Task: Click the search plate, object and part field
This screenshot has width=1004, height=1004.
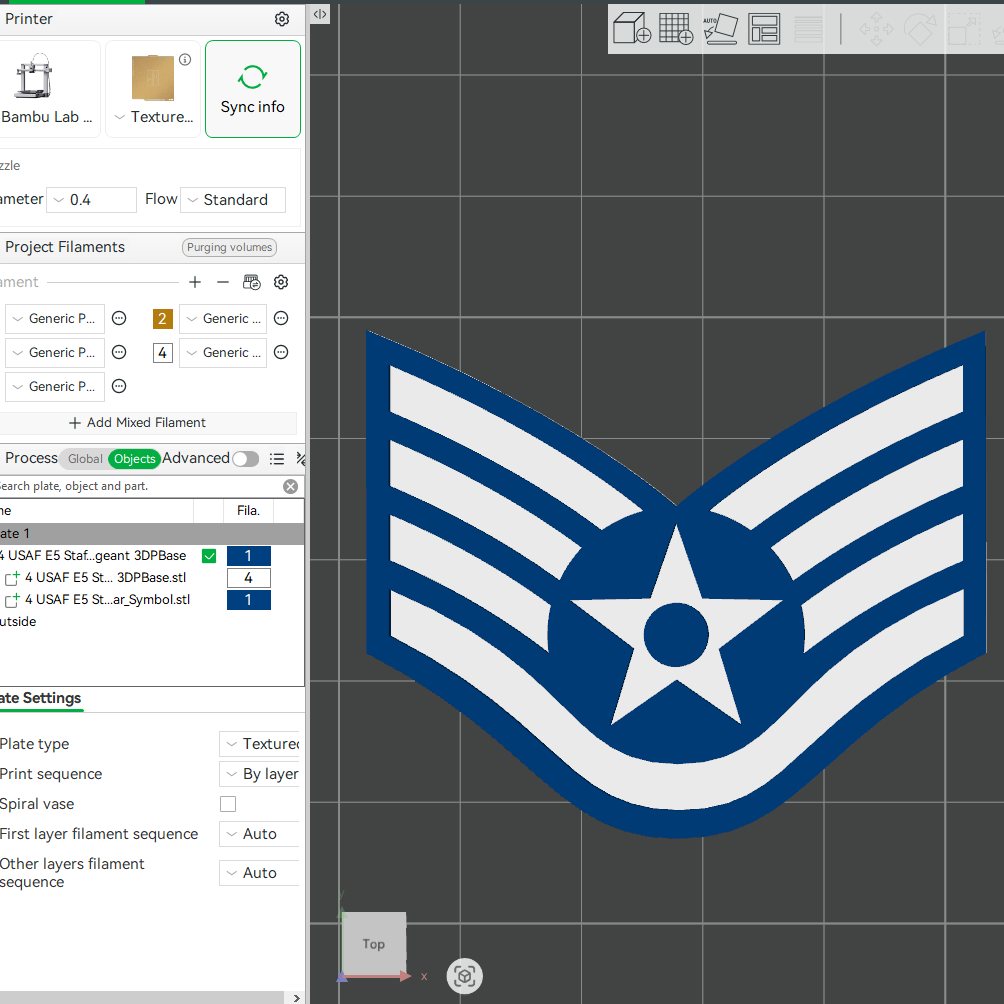Action: point(141,487)
